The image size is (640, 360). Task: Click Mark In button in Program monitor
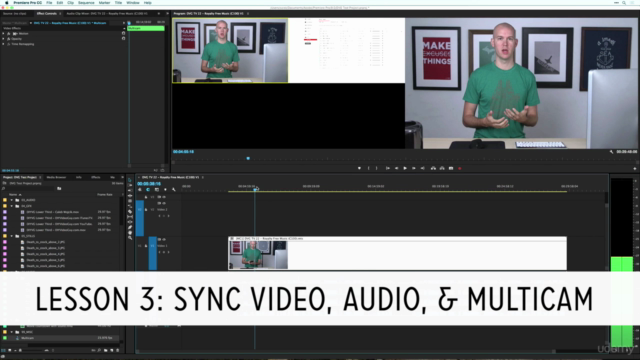pyautogui.click(x=368, y=168)
